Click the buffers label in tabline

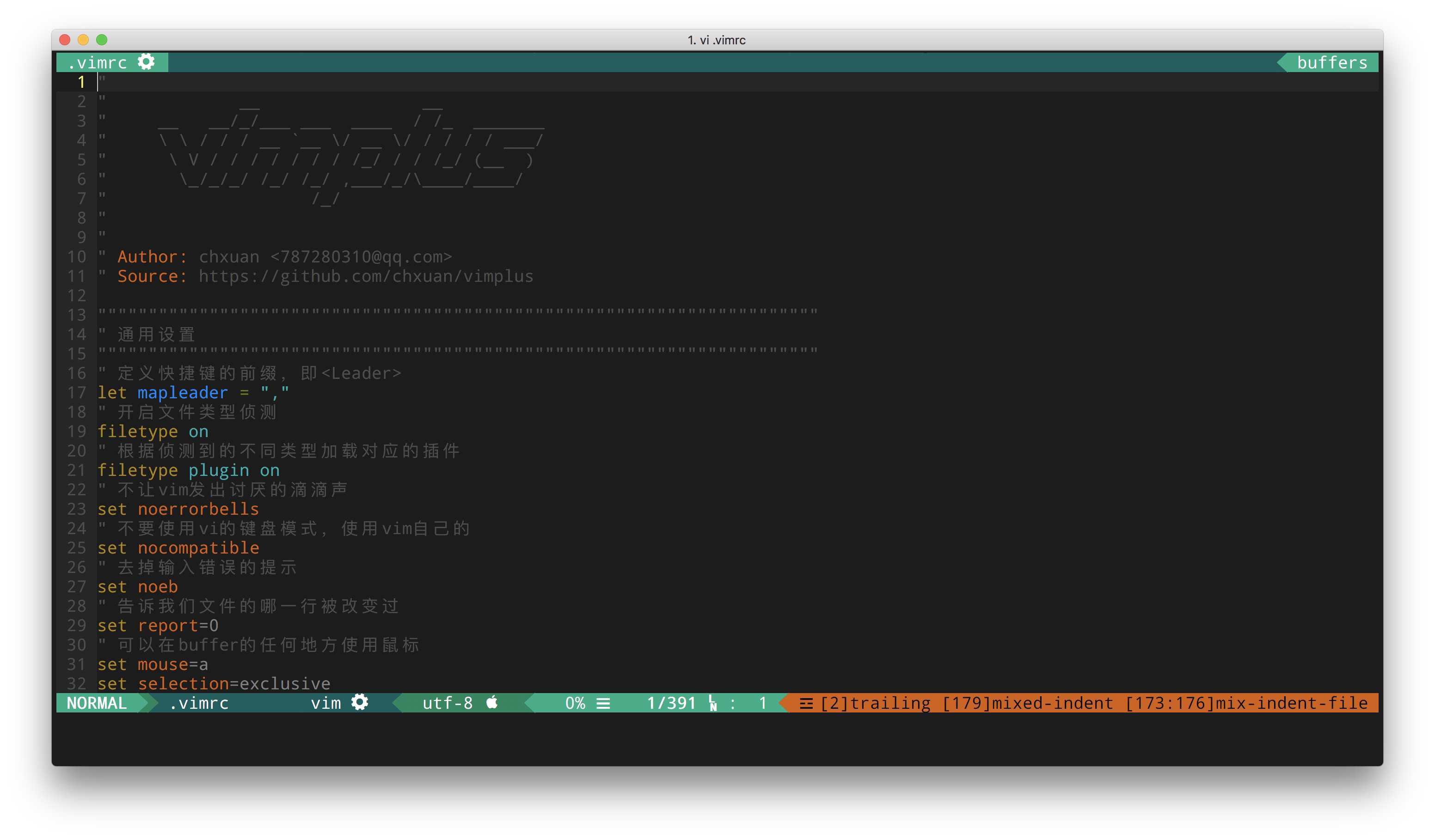(1331, 62)
